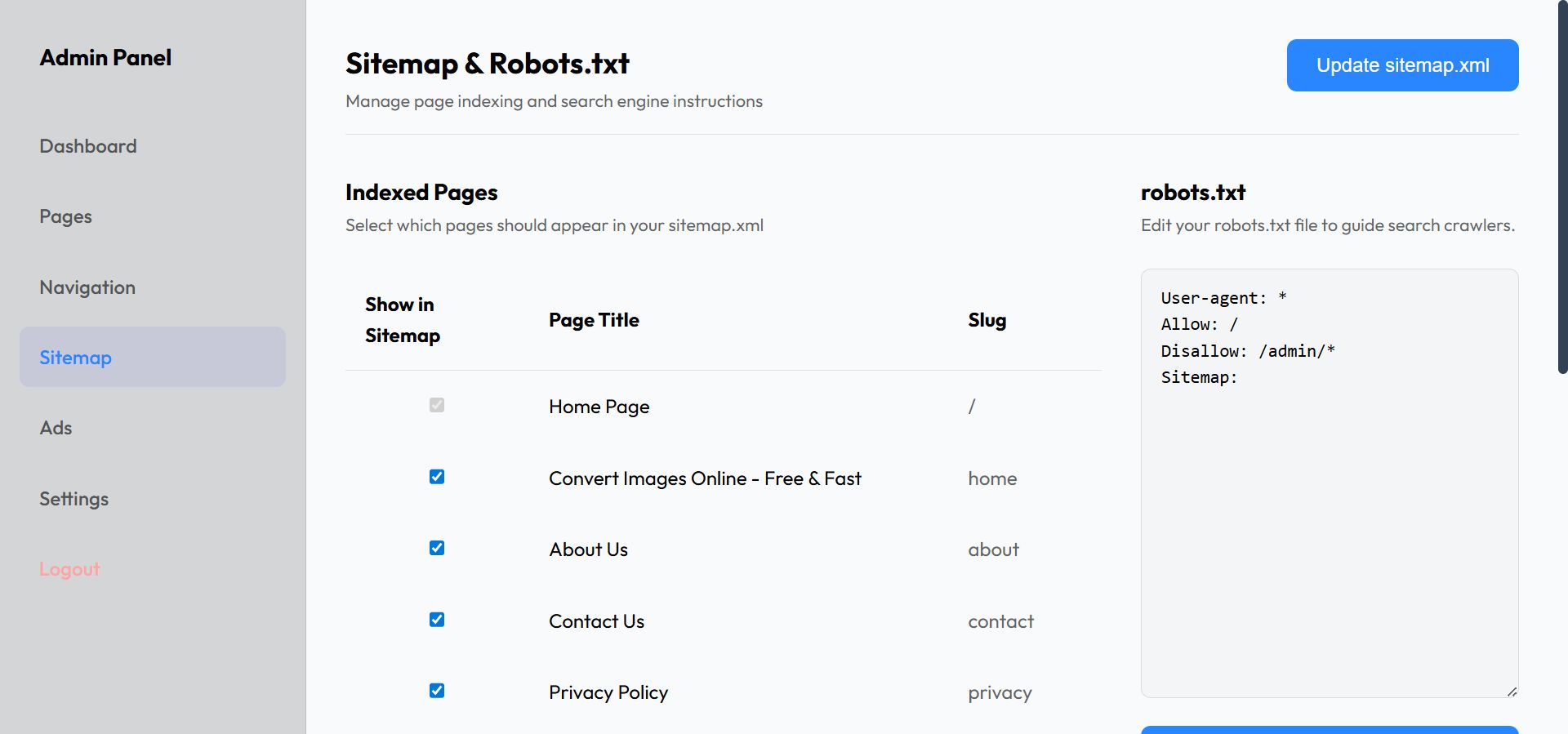The width and height of the screenshot is (1568, 734).
Task: Uncheck the Contact Us sitemap checkbox
Action: pyautogui.click(x=437, y=620)
